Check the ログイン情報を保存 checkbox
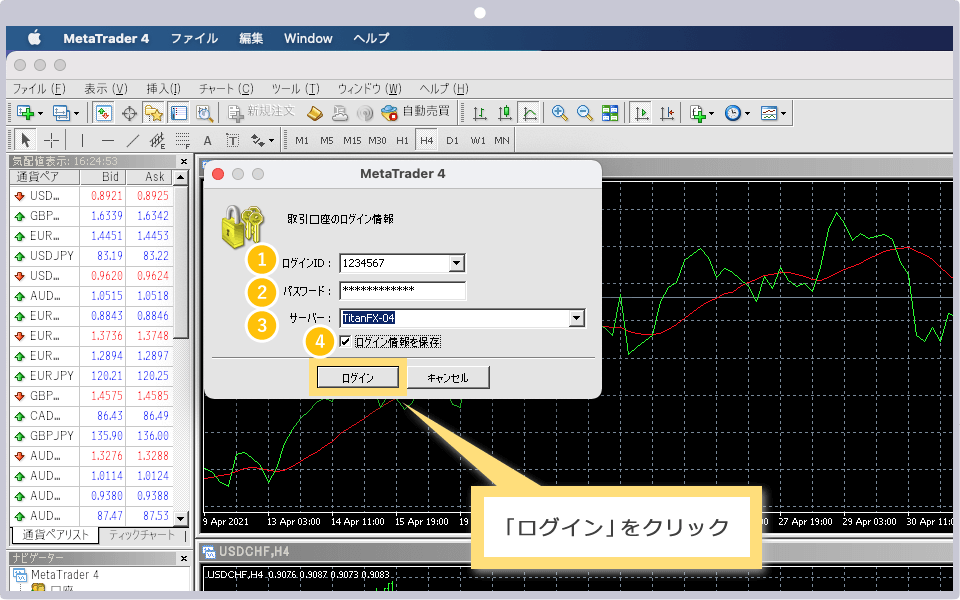 (345, 341)
